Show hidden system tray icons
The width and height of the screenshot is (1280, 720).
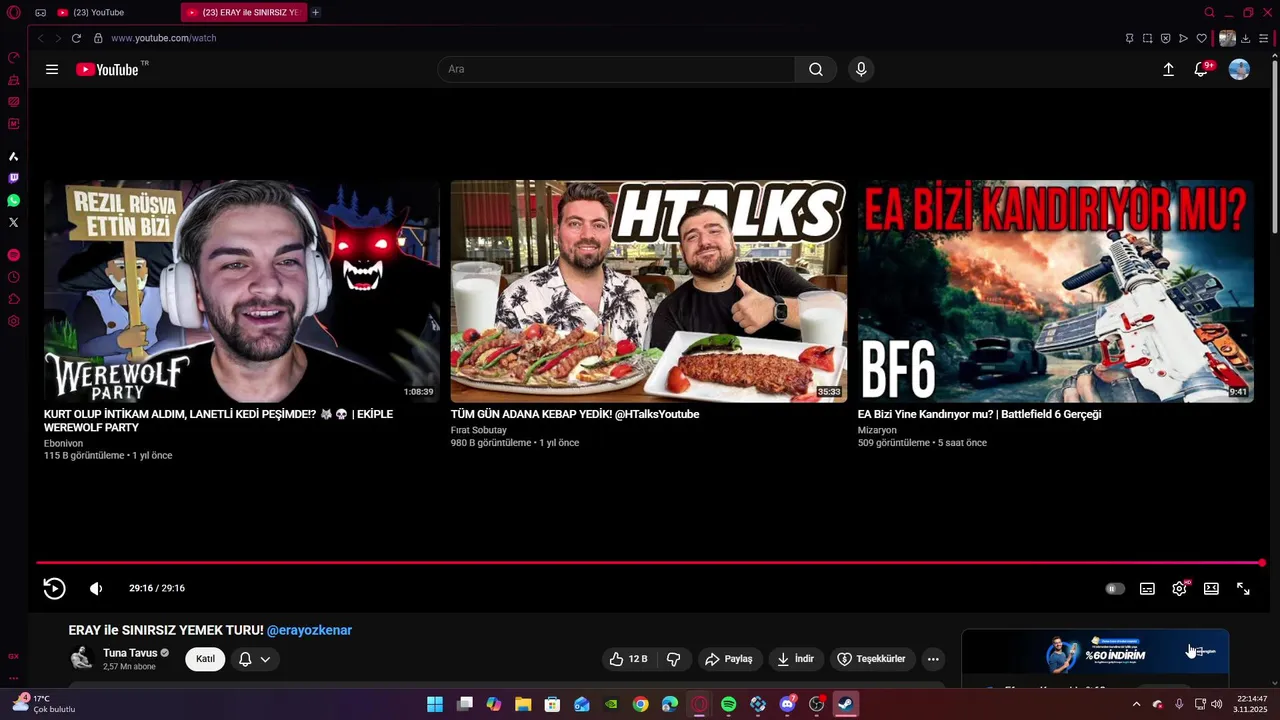[1136, 704]
